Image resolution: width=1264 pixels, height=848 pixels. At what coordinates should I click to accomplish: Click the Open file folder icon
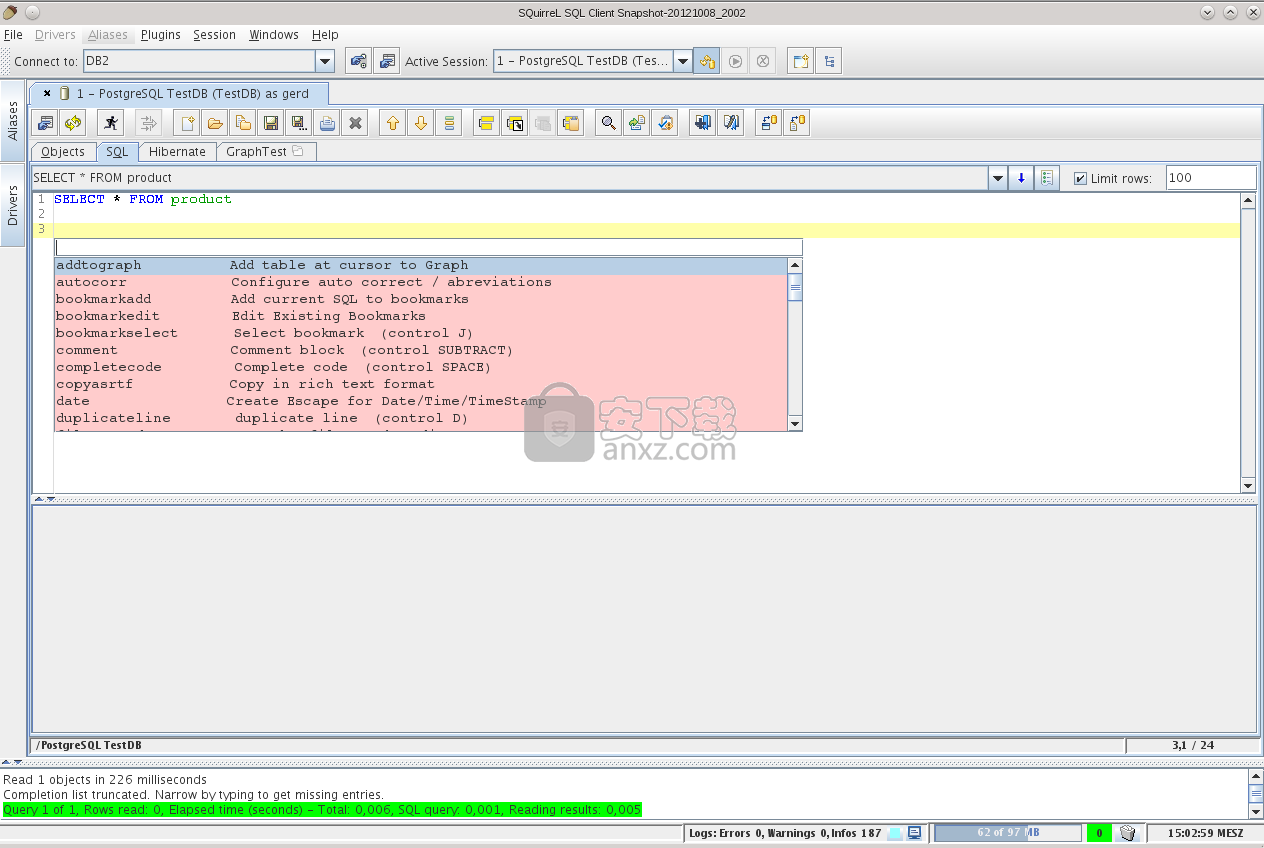(x=214, y=123)
